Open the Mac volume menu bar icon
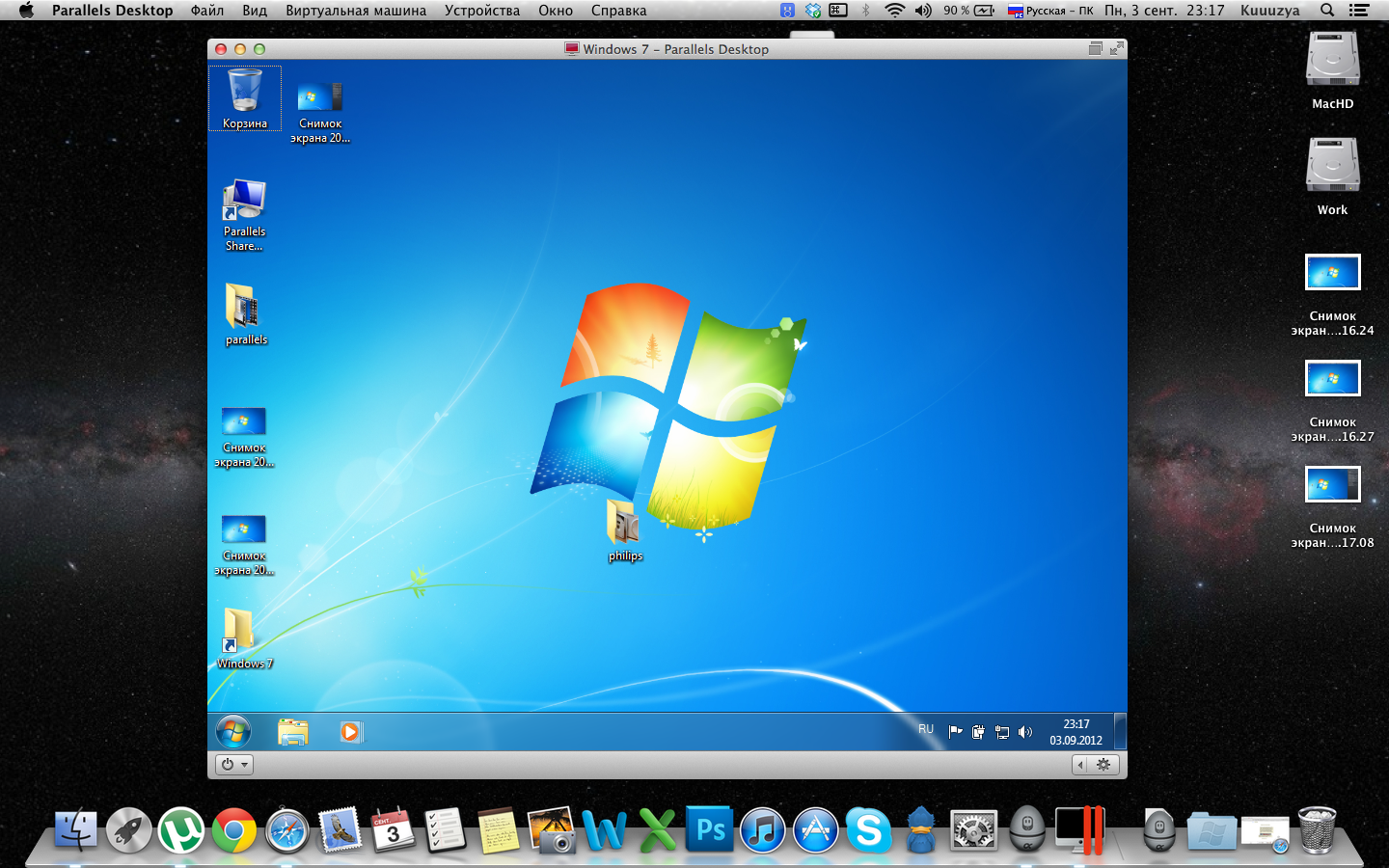 pos(923,11)
